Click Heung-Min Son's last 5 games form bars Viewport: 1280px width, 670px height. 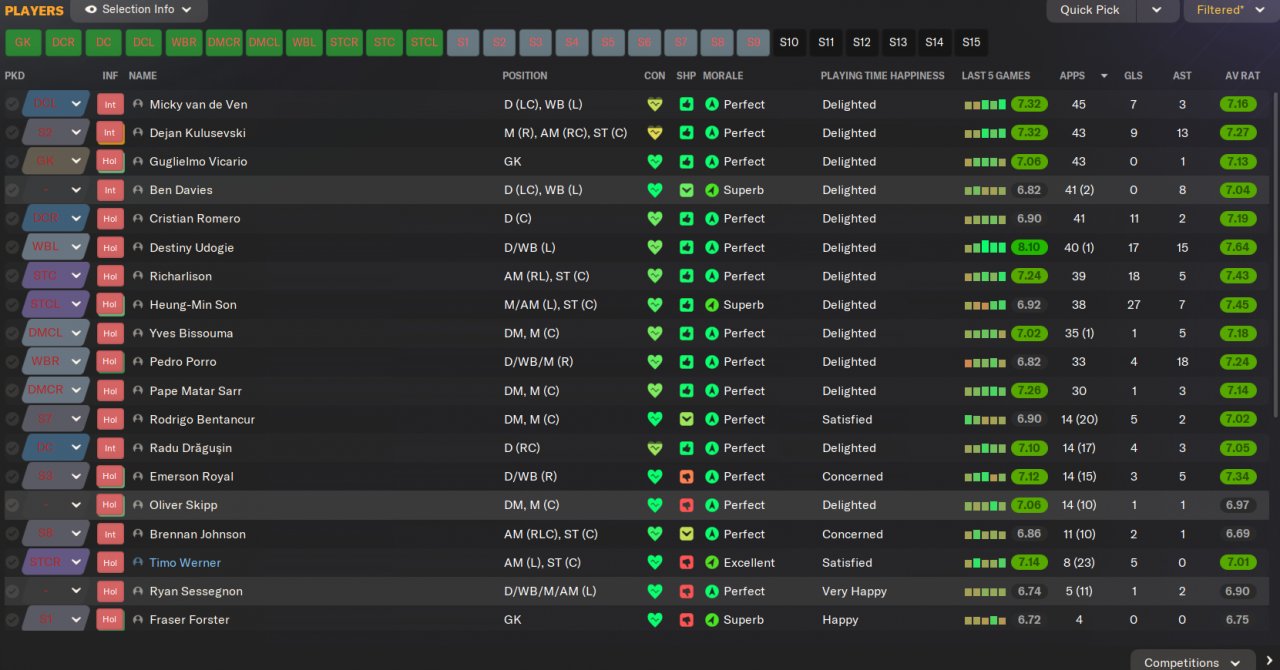click(x=985, y=305)
